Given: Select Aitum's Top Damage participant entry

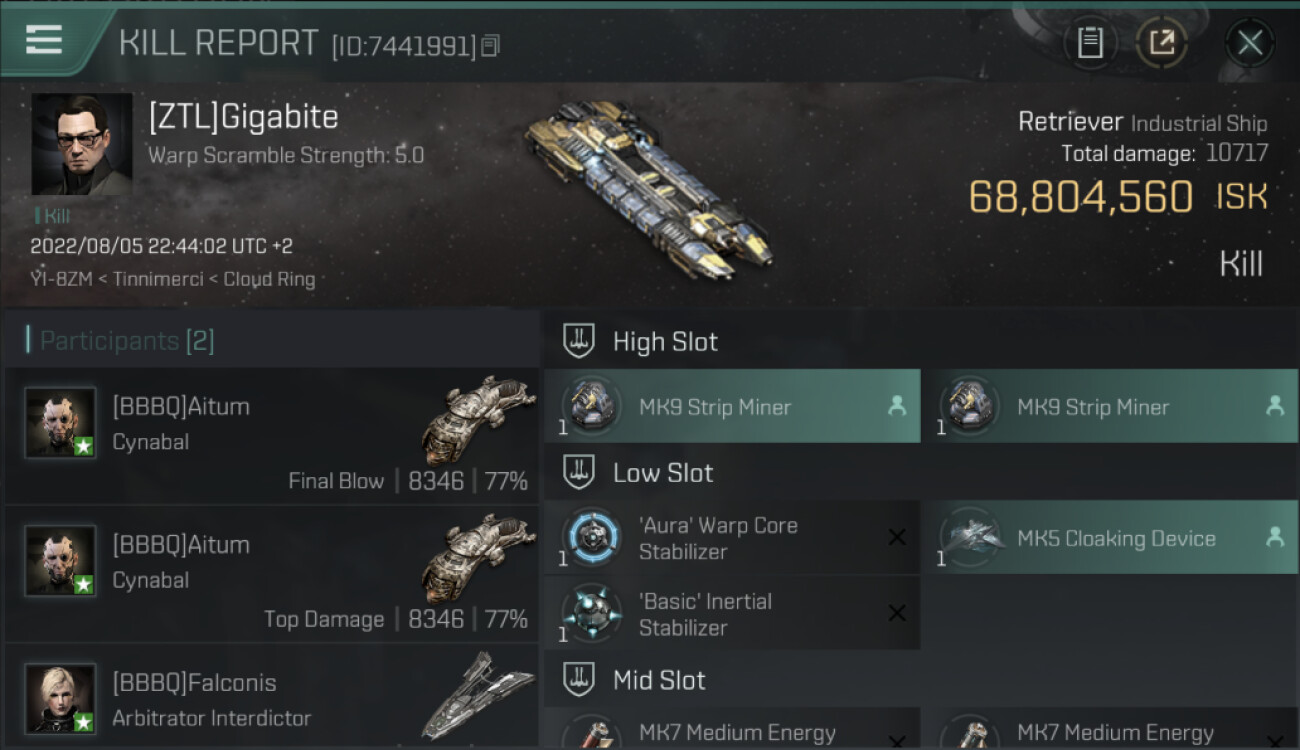Looking at the screenshot, I should pos(272,573).
